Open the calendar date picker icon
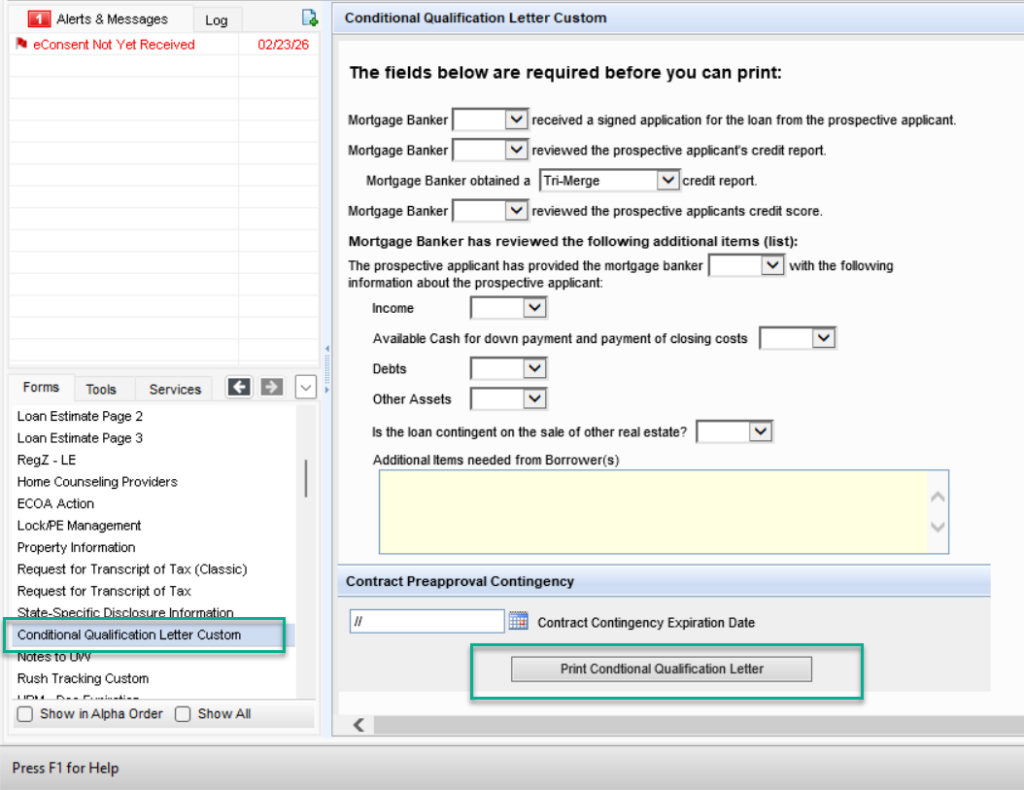 (518, 621)
